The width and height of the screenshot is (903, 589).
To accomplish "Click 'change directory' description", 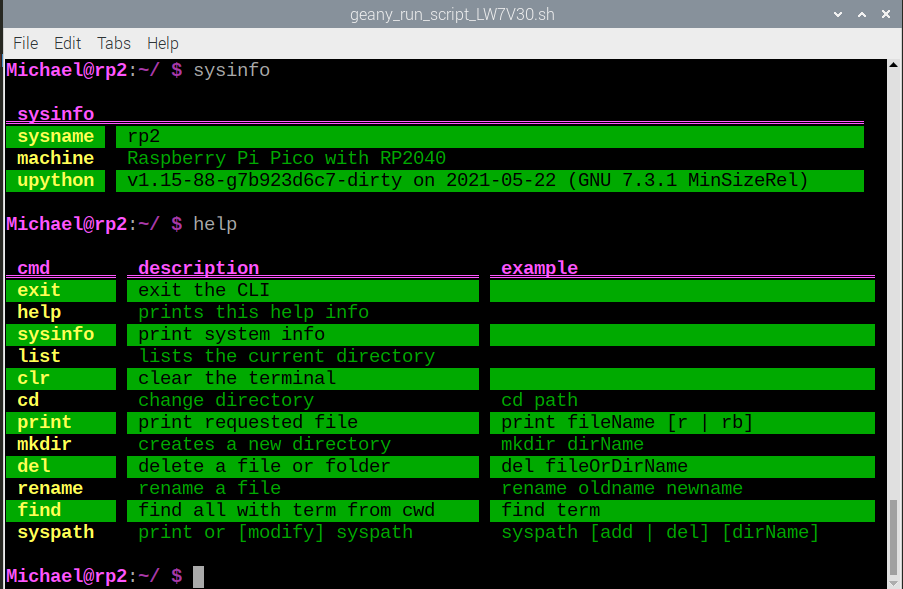I will click(226, 400).
